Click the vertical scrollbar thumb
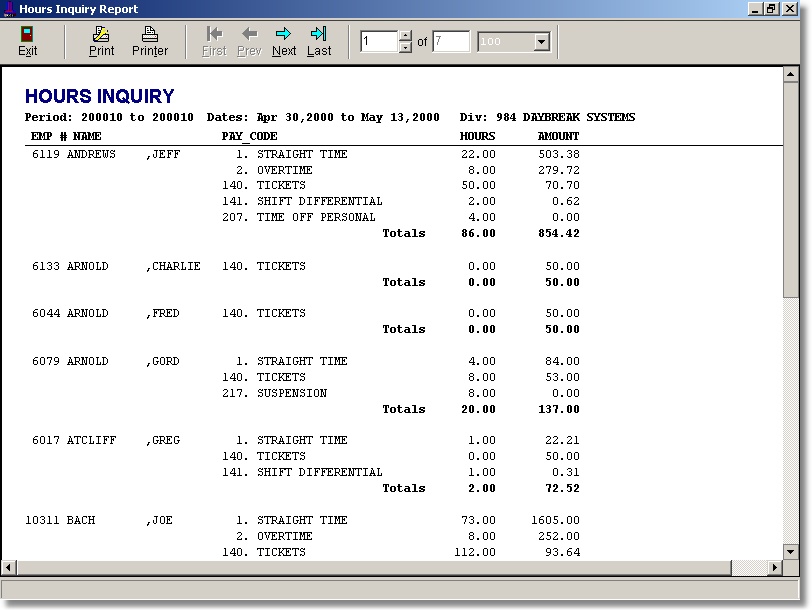Viewport: 812px width, 612px height. point(790,190)
